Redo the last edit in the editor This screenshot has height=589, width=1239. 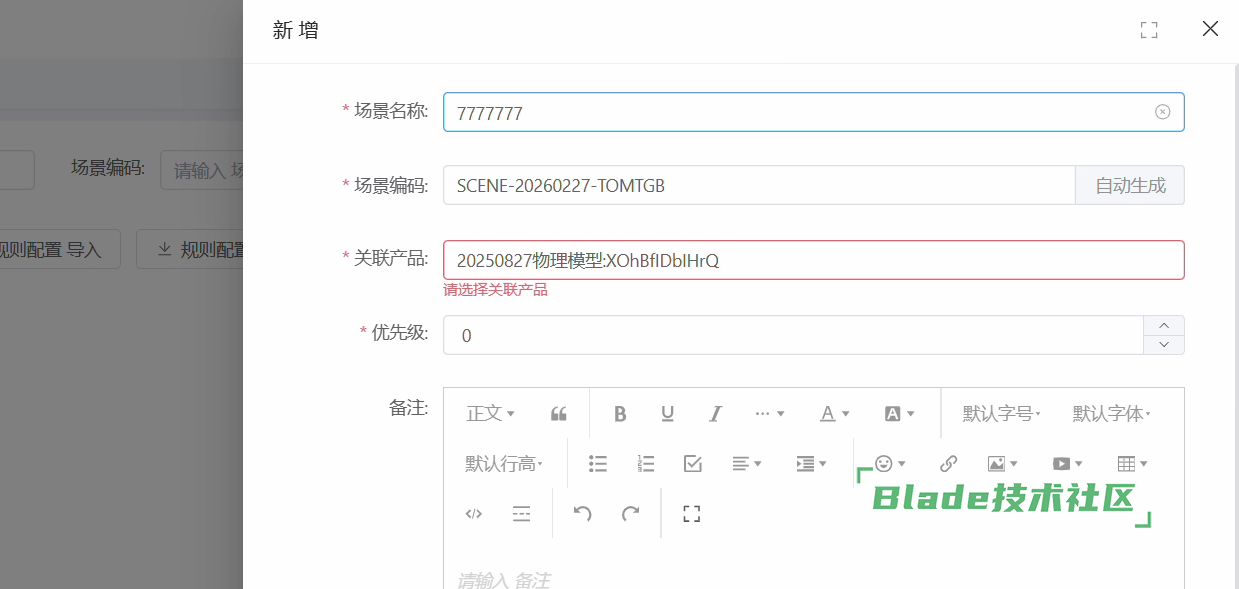tap(630, 513)
